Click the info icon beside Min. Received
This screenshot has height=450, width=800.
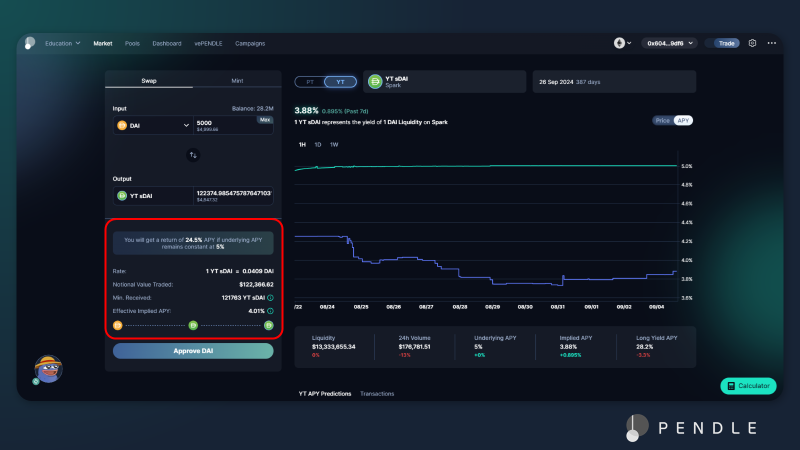point(270,297)
